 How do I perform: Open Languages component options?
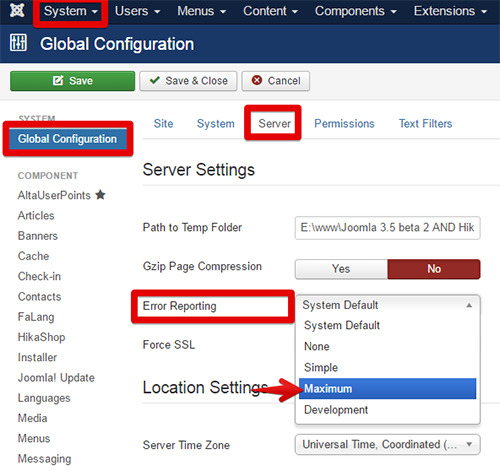(x=44, y=398)
